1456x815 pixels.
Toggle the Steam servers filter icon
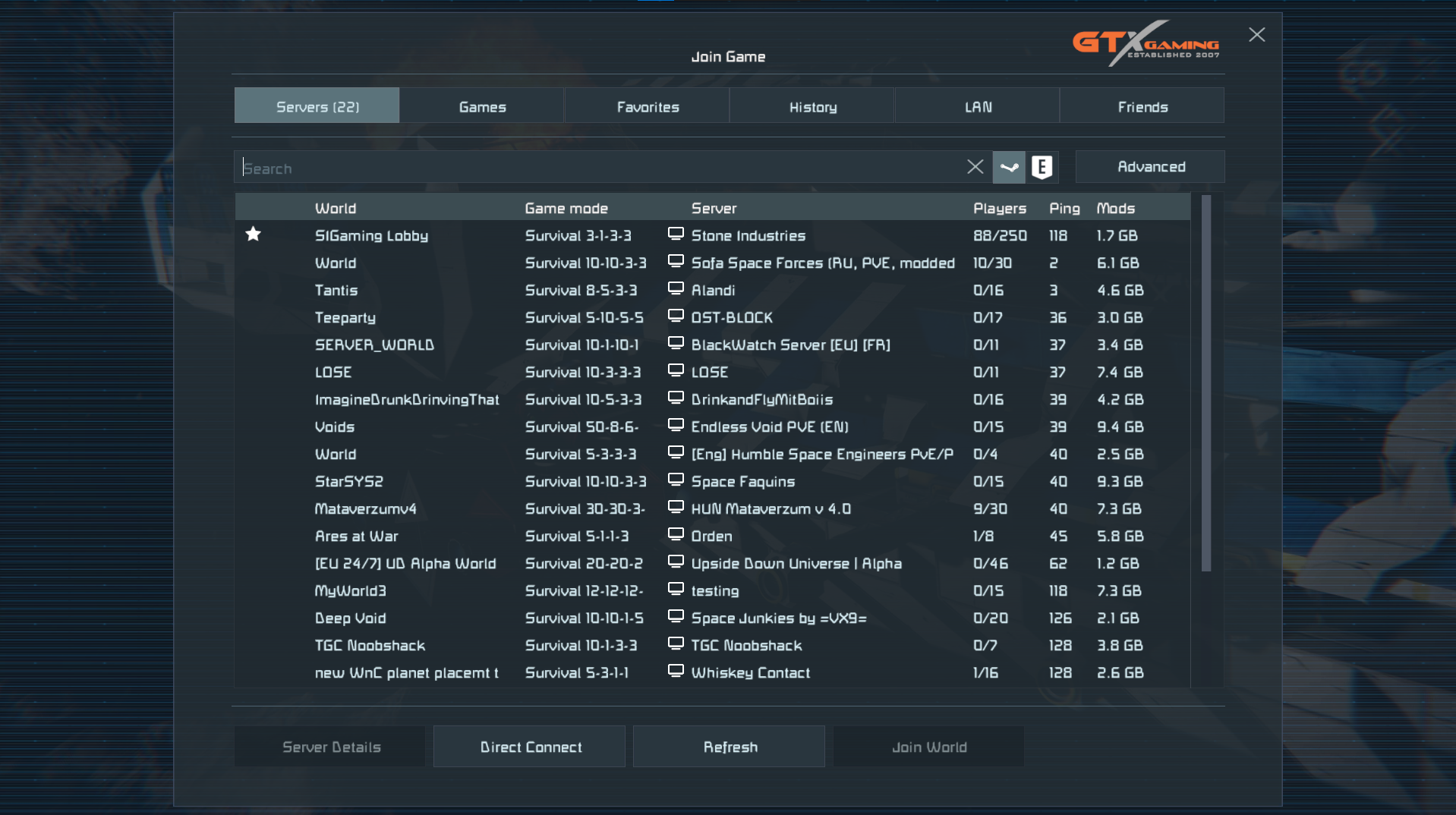tap(1009, 167)
